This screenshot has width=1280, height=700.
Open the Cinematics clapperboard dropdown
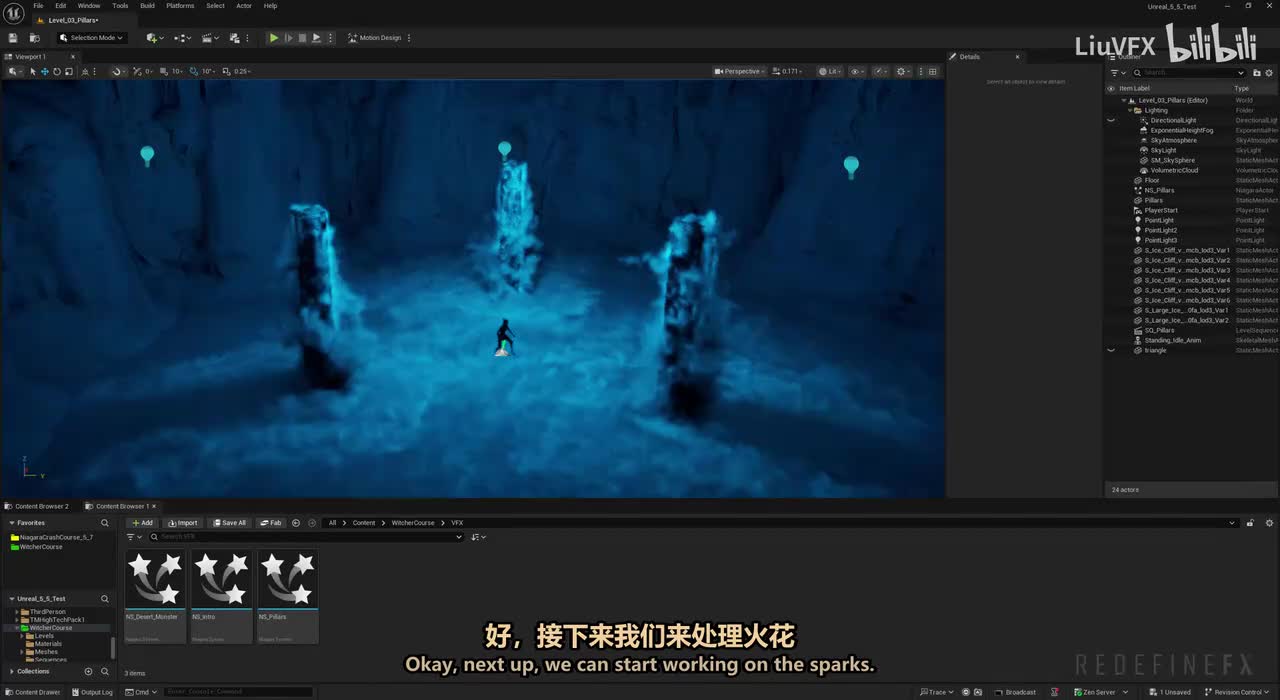210,38
